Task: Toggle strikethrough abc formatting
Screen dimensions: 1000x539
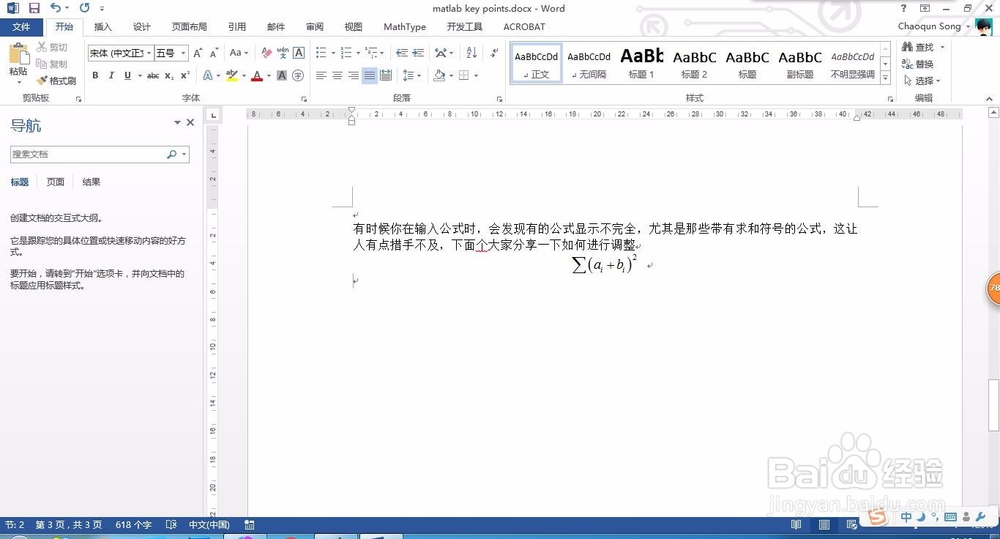Action: tap(153, 75)
